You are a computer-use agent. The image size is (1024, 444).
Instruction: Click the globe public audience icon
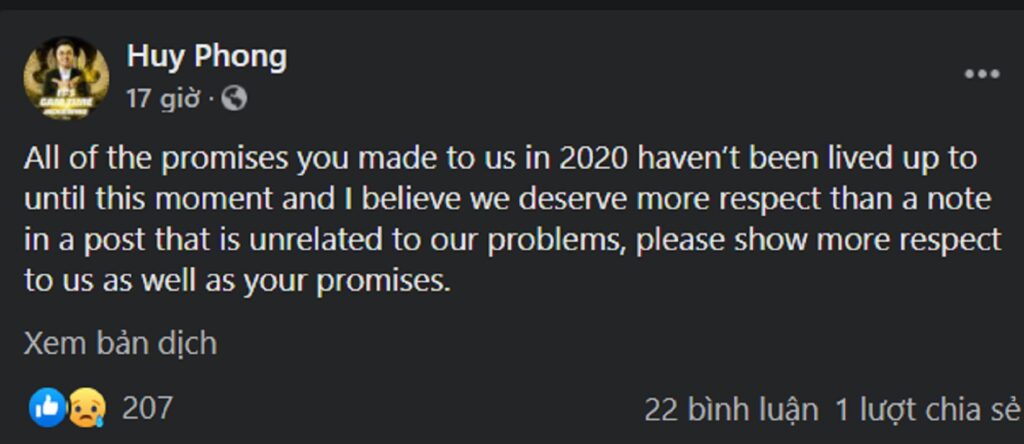tap(234, 99)
